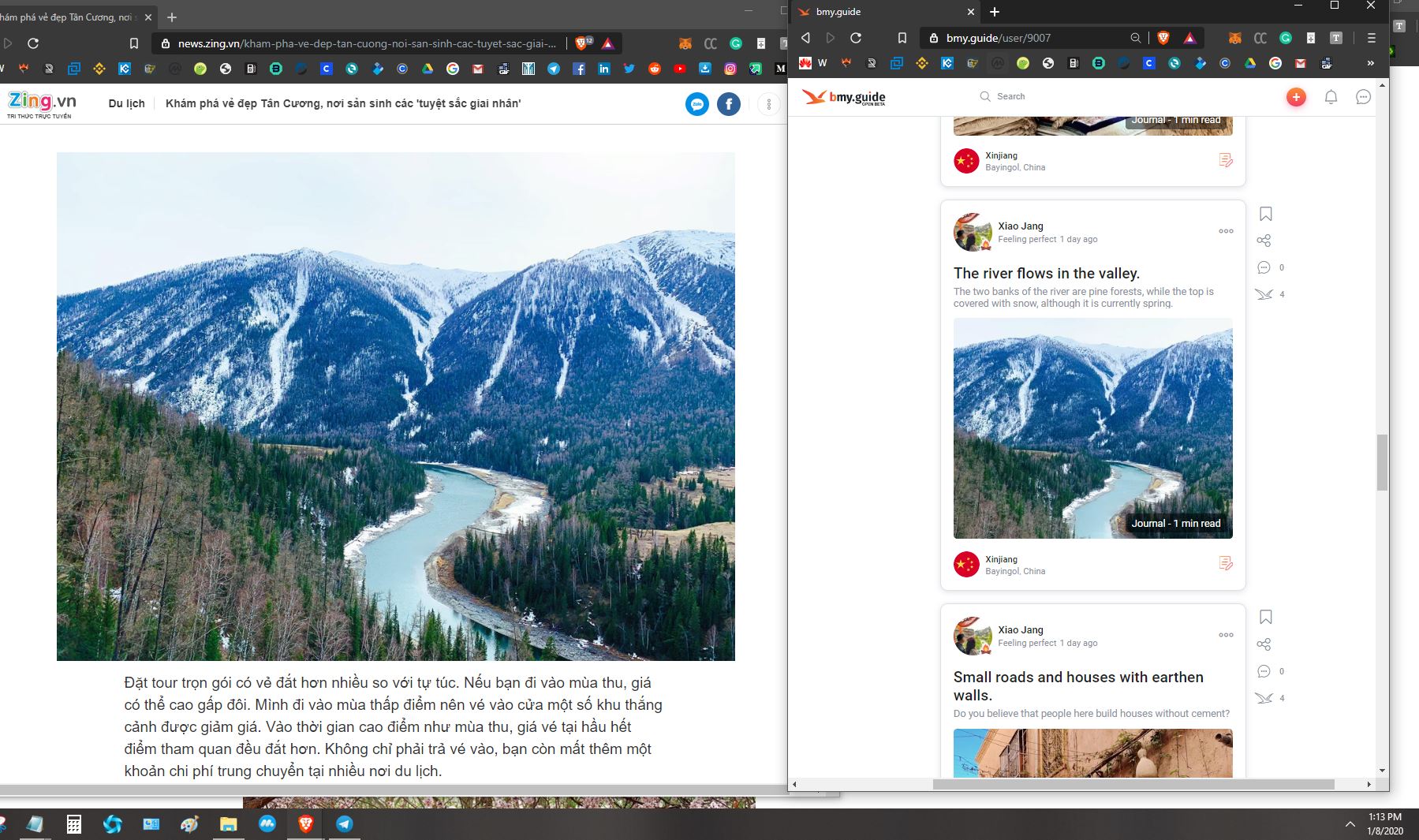Open Grammarly extension in the Zing window
The image size is (1419, 840).
pyautogui.click(x=735, y=43)
